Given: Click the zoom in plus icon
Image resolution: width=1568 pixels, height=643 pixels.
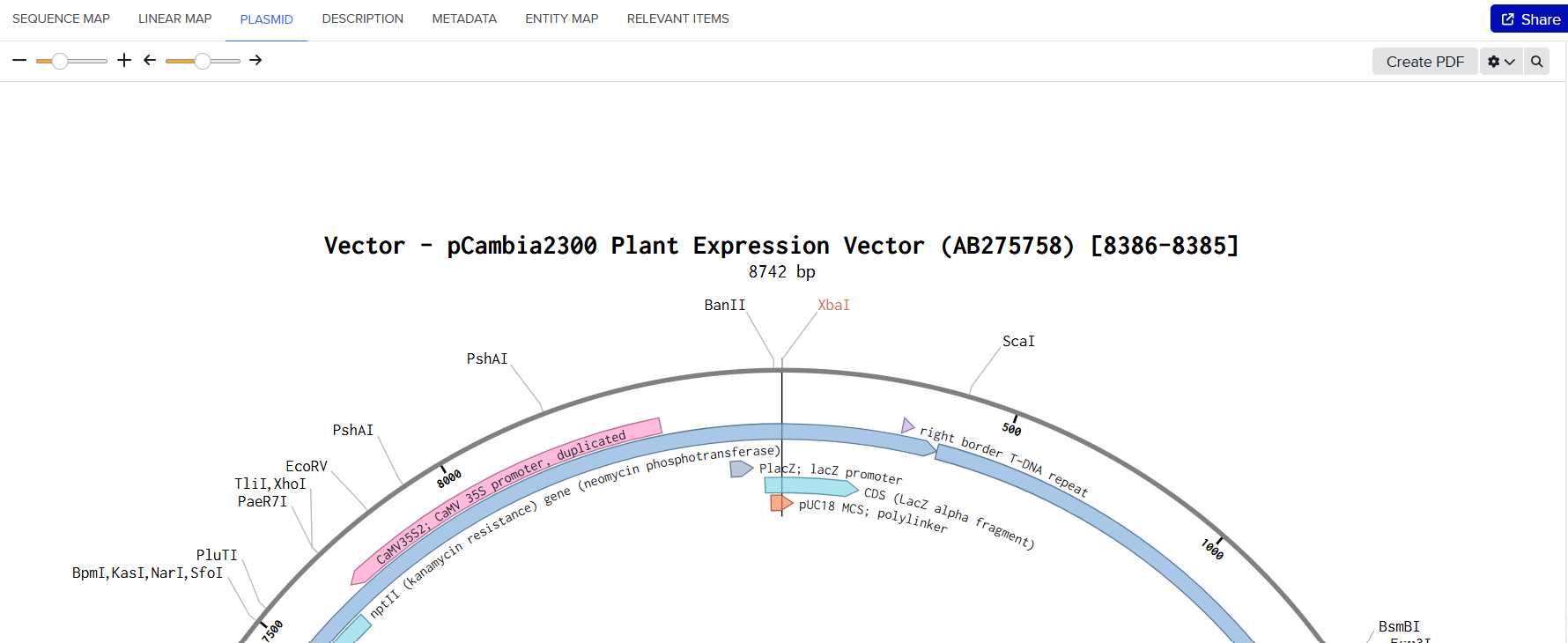Looking at the screenshot, I should point(124,60).
